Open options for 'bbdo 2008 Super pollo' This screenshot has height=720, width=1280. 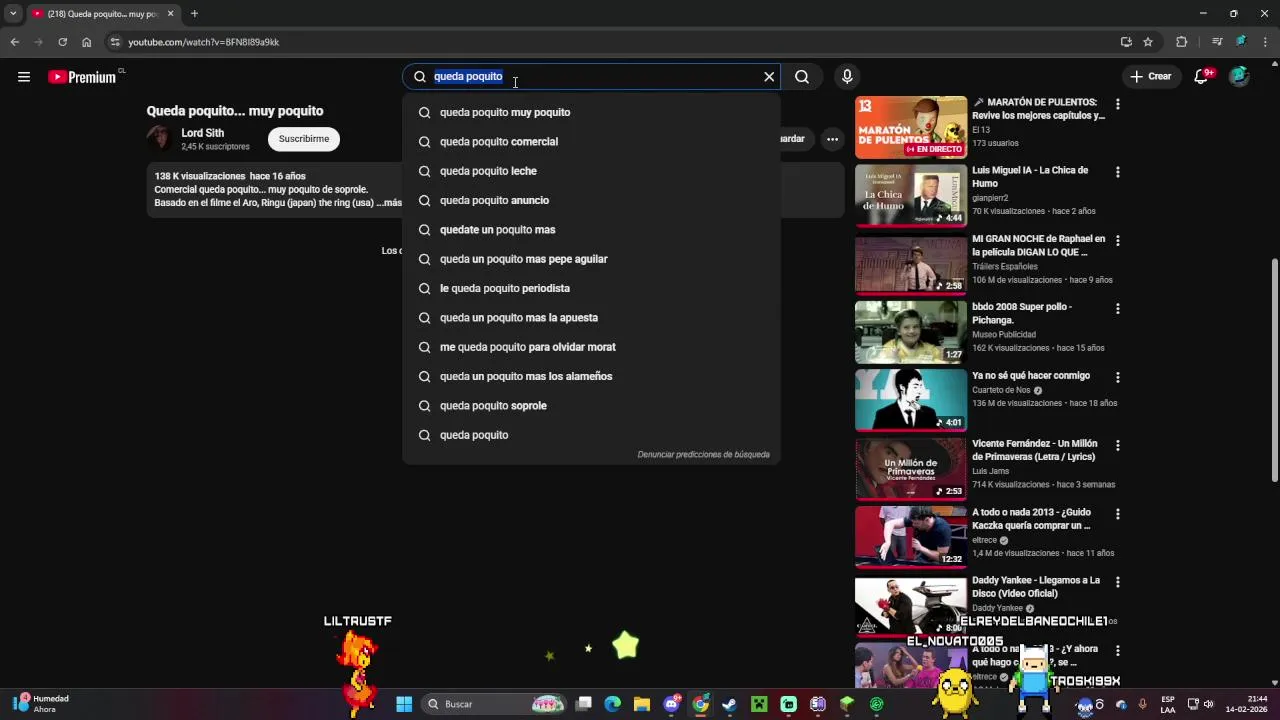coord(1118,309)
